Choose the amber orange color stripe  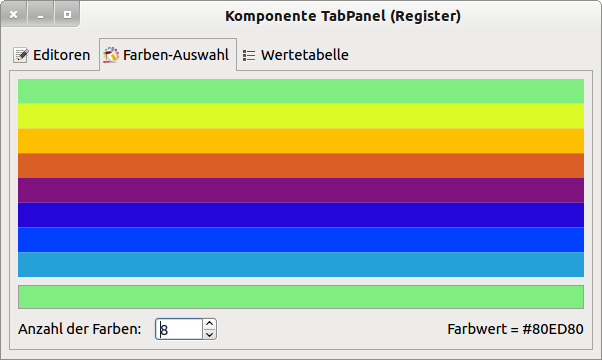(x=301, y=141)
